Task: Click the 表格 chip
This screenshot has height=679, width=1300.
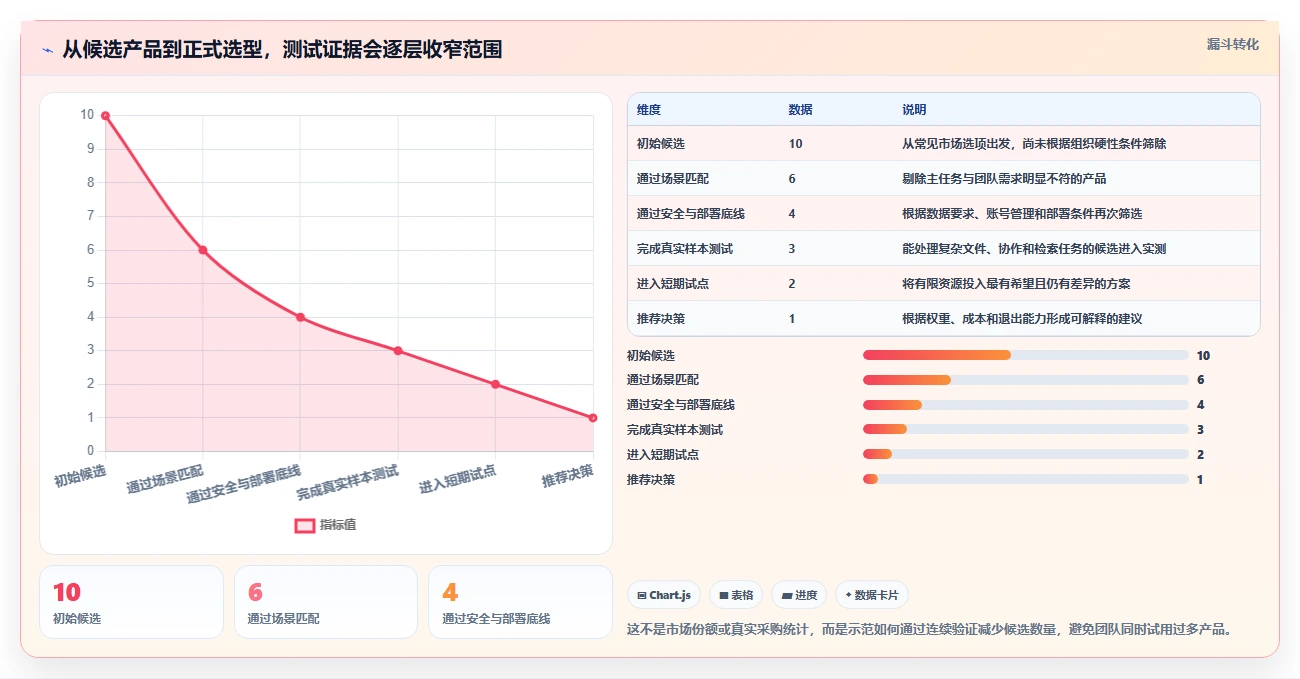Action: (x=736, y=595)
